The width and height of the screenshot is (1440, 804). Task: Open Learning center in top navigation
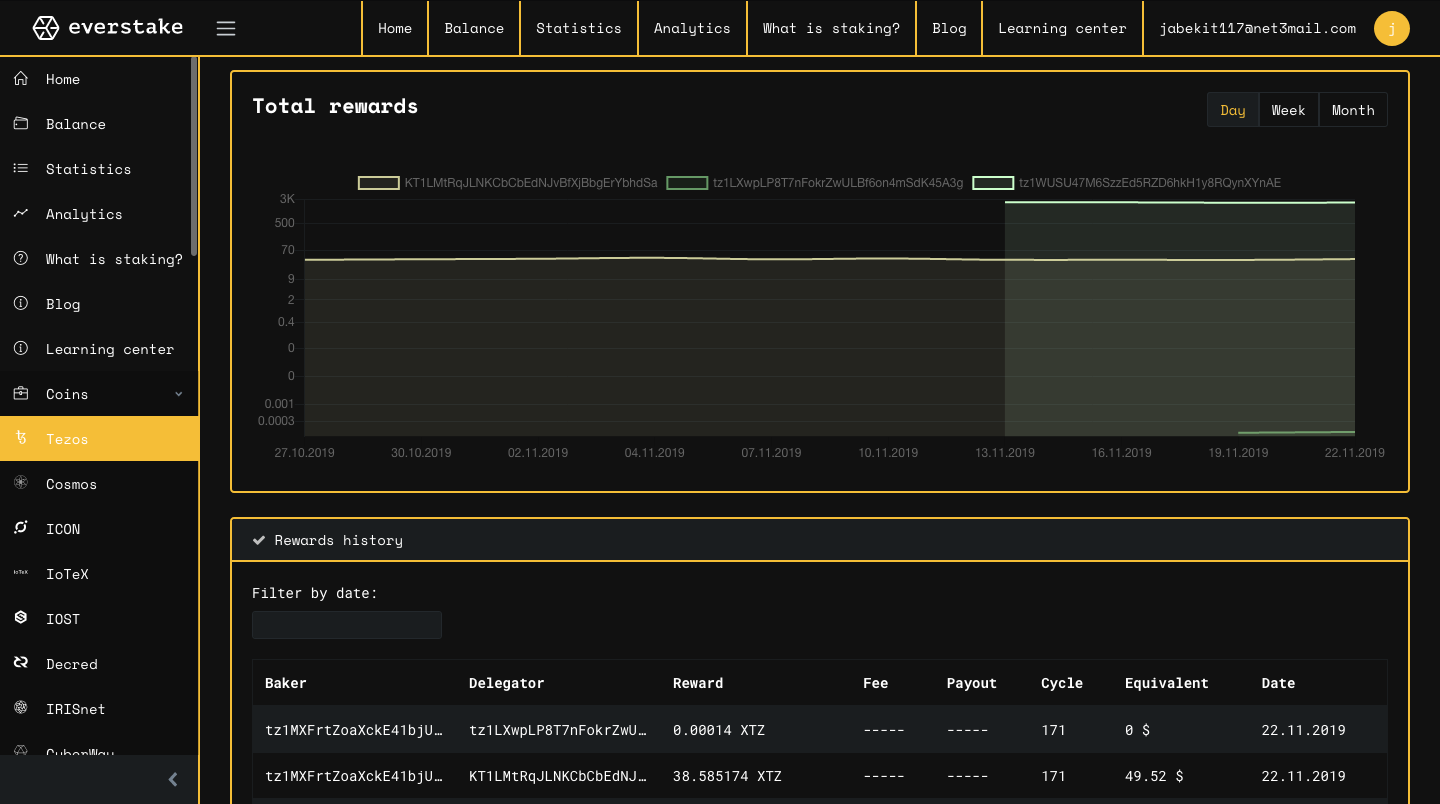(1062, 28)
